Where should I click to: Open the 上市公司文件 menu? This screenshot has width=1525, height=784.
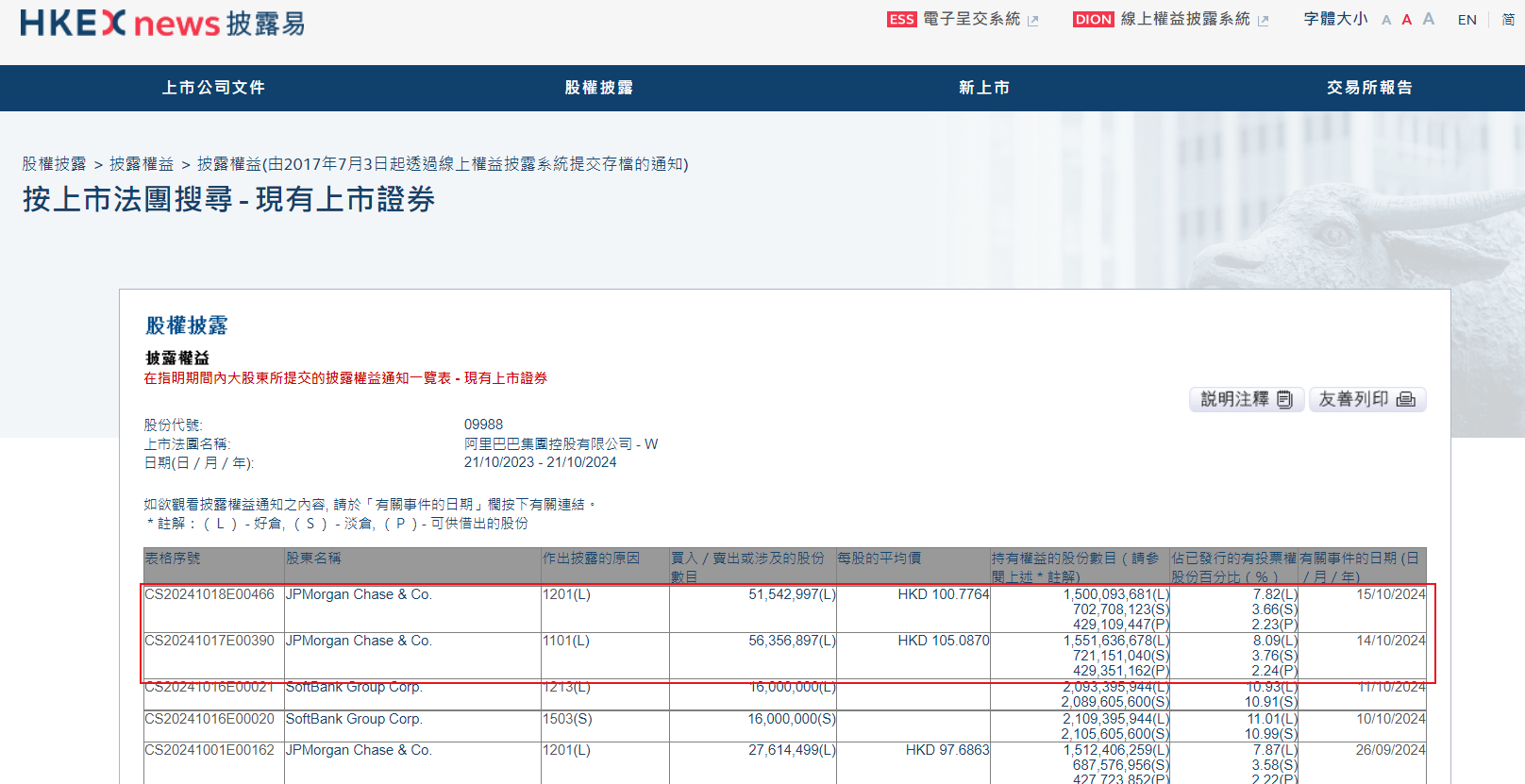[213, 88]
